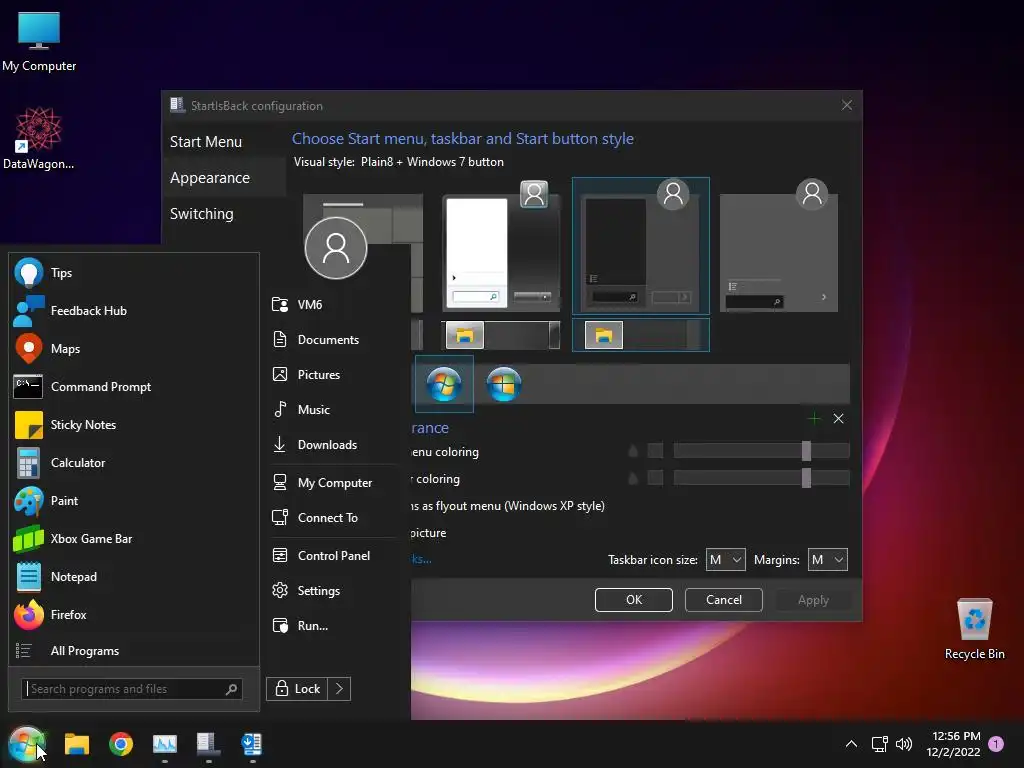Select the light taskbar style thumbnail

tap(502, 335)
